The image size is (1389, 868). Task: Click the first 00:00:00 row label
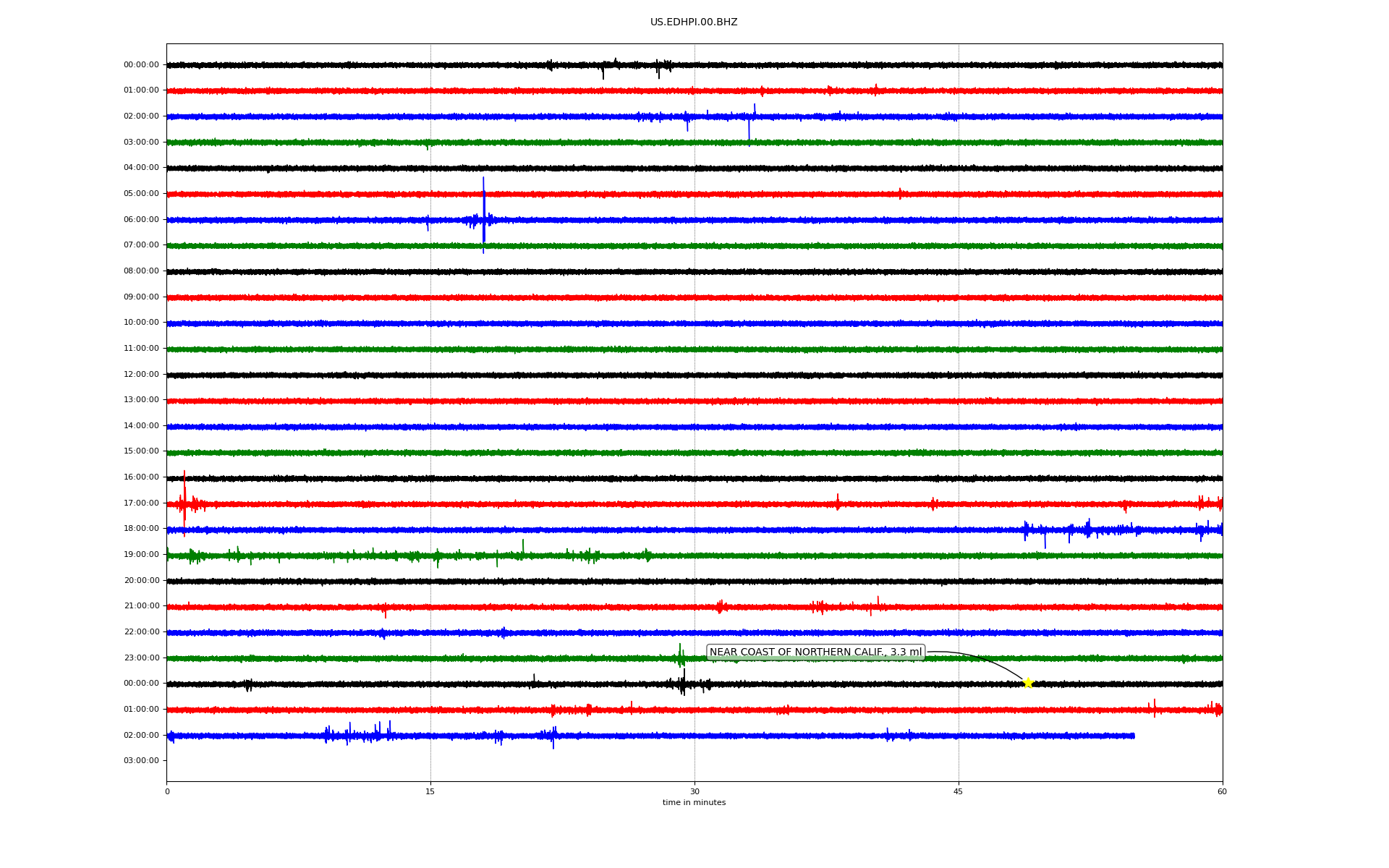pyautogui.click(x=141, y=65)
